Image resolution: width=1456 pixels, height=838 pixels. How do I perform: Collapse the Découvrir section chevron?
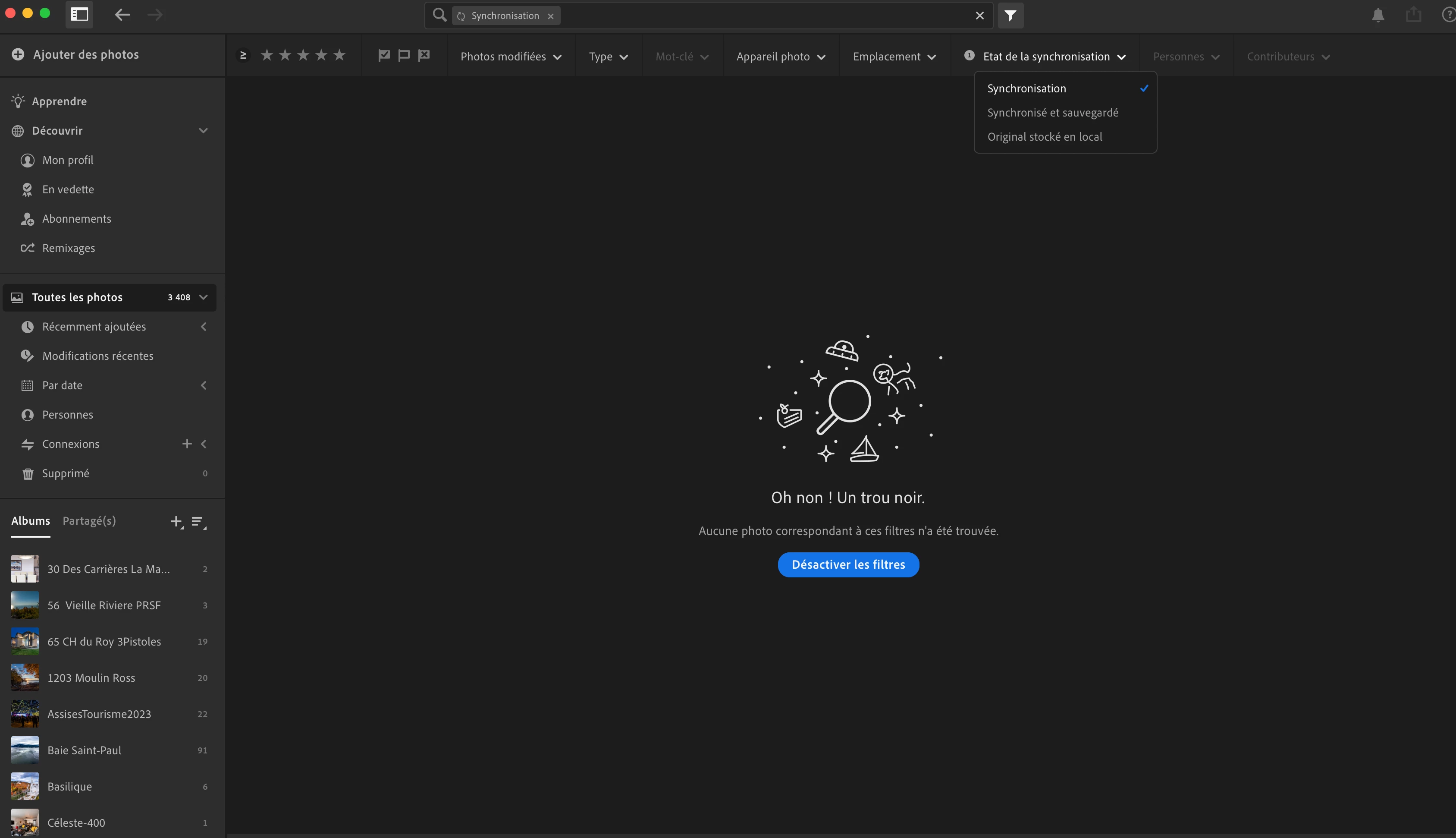pyautogui.click(x=203, y=131)
